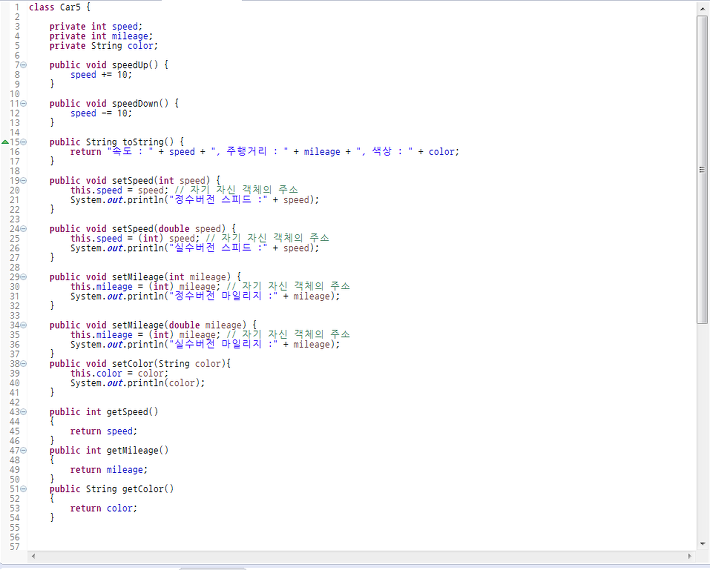This screenshot has height=570, width=710.
Task: Collapse the toString() method fold on line 15
Action: pyautogui.click(x=24, y=142)
